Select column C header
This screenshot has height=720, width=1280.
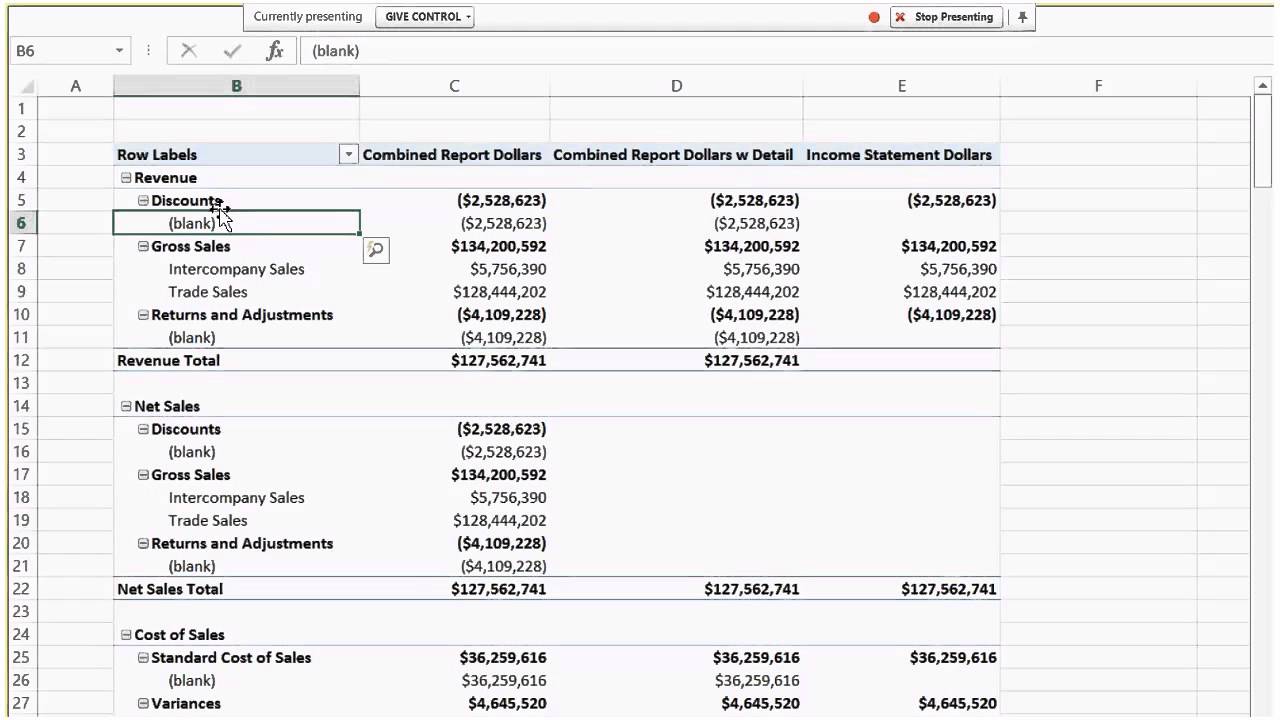[454, 87]
